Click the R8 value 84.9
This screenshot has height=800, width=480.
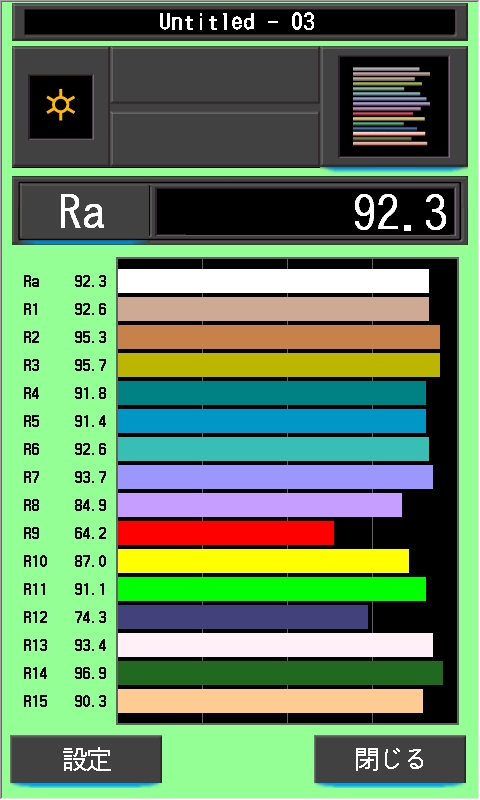(90, 506)
